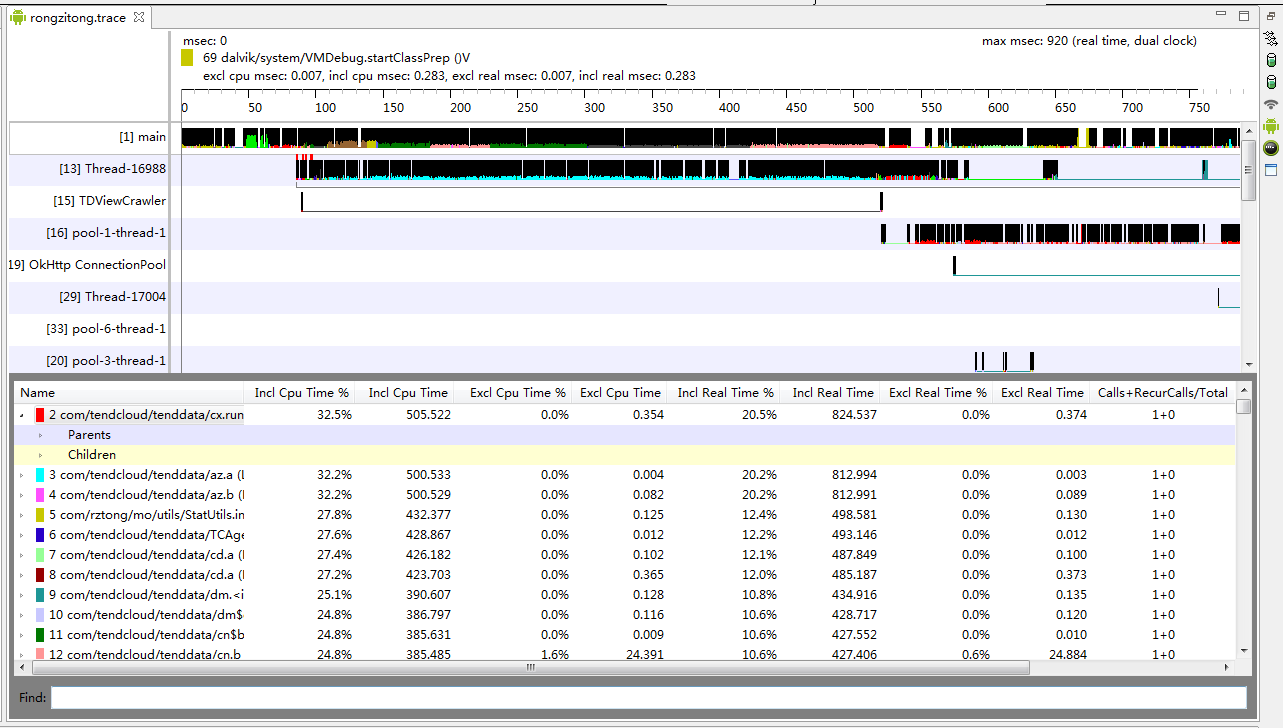Select the [13] Thread-16988 label

[112, 169]
